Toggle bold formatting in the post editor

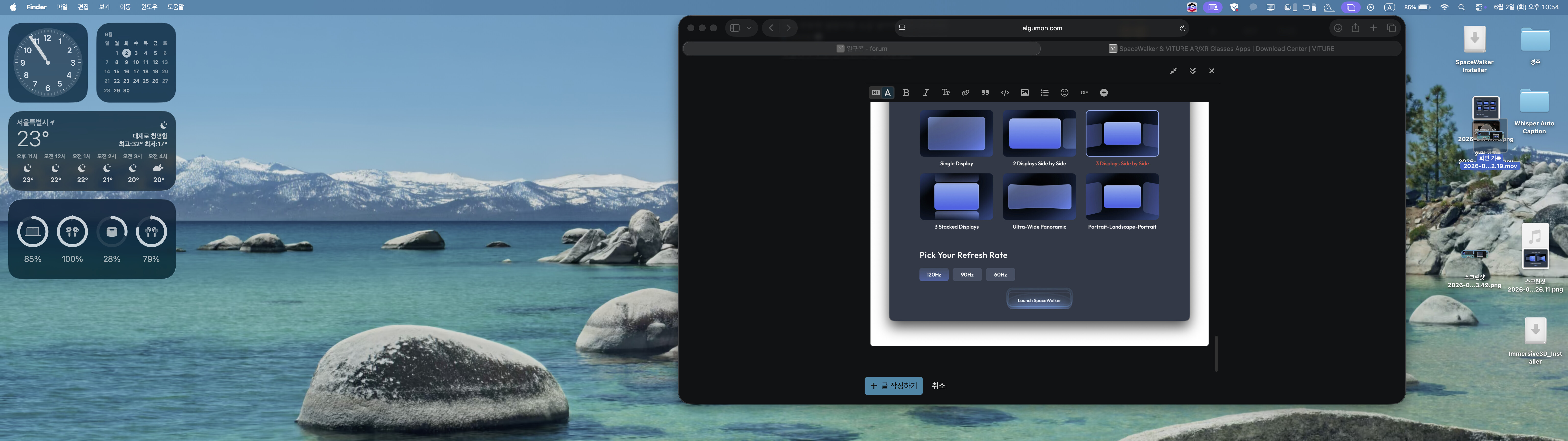pos(906,93)
